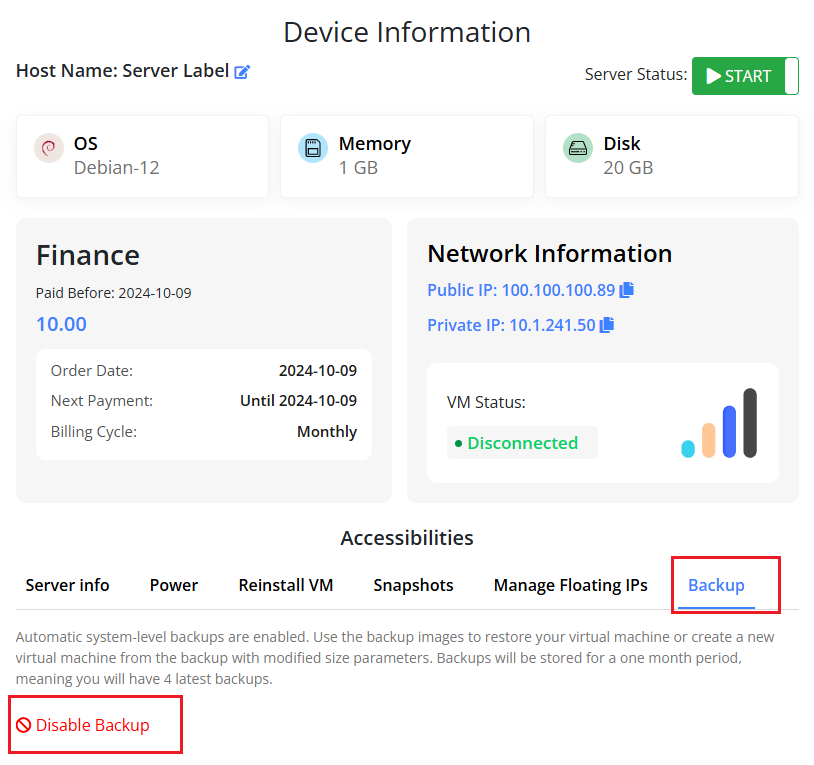
Task: Click the Disconnected VM status badge
Action: tap(522, 443)
